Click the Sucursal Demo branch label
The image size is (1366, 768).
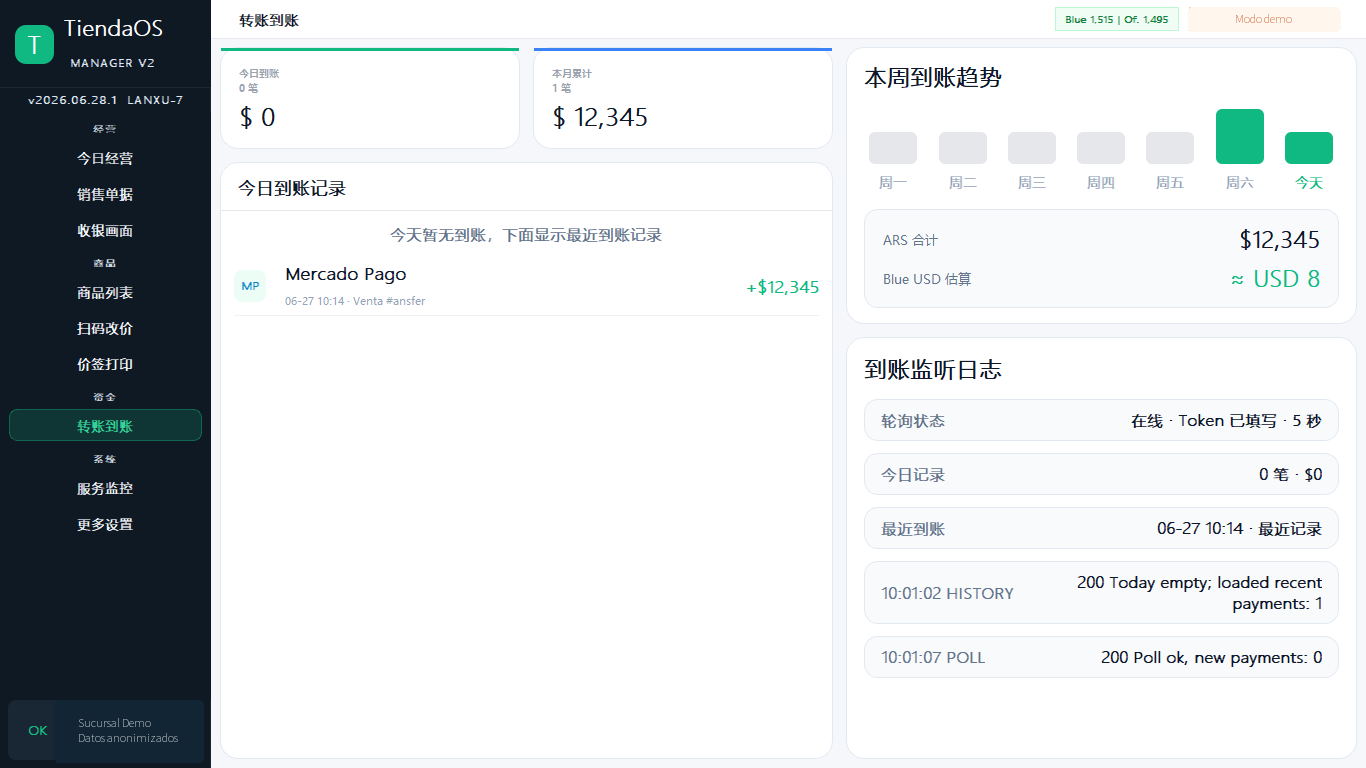(115, 723)
